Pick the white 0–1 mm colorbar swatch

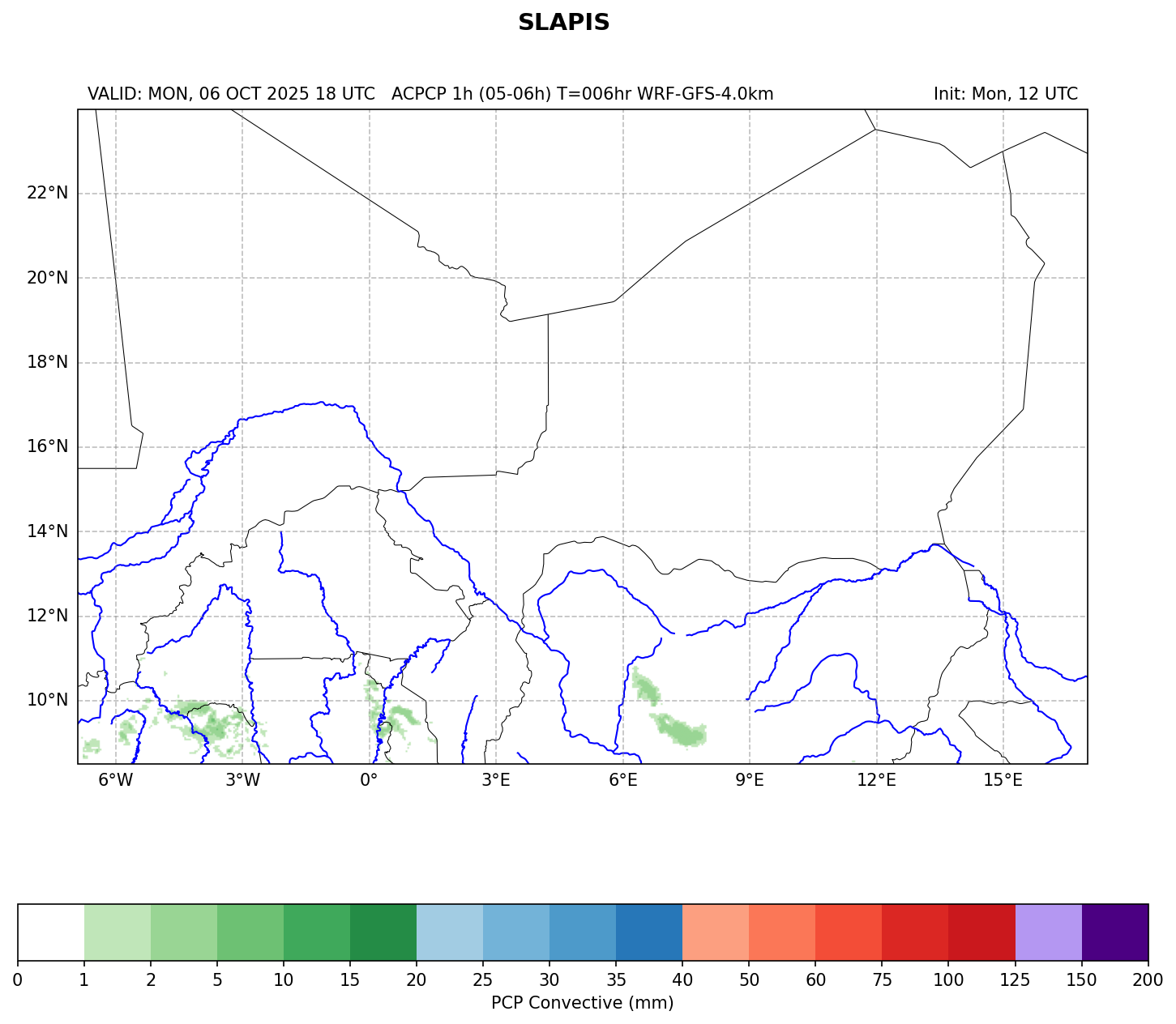pos(51,932)
